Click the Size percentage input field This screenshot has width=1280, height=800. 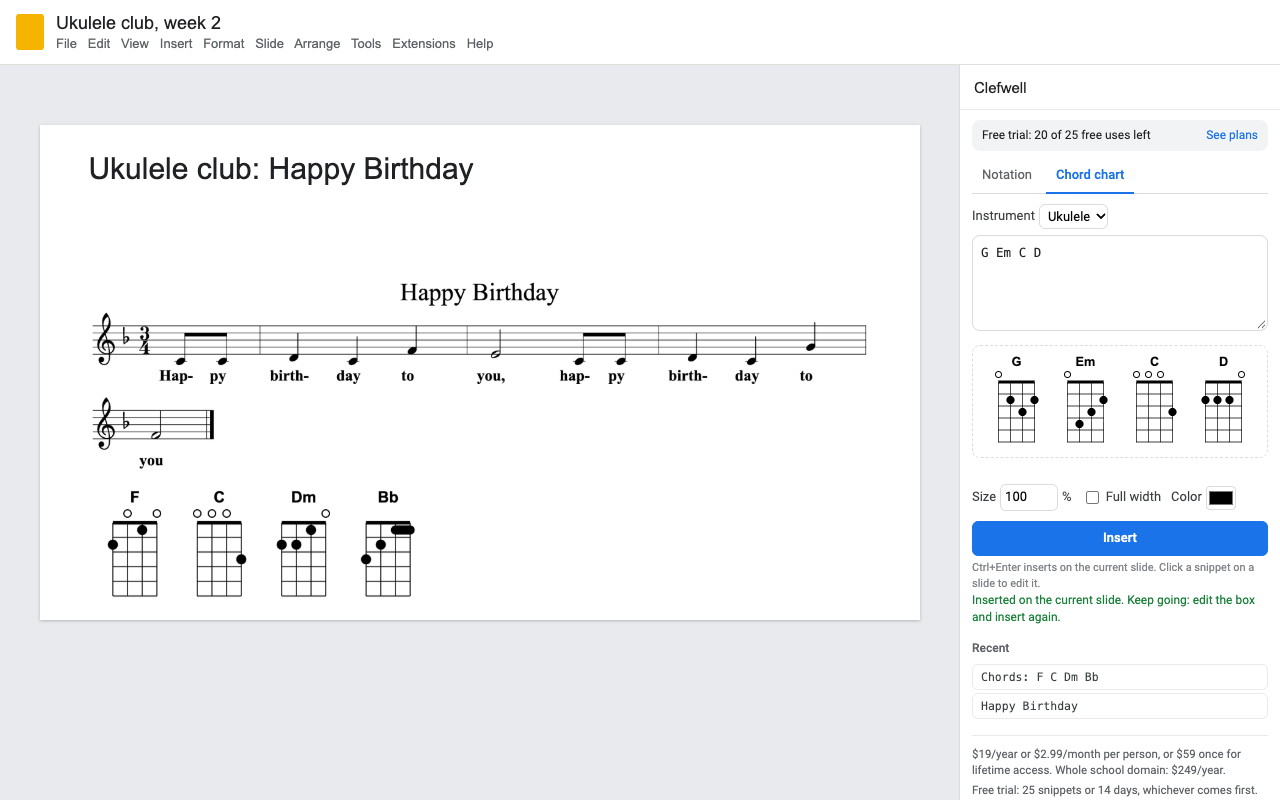[x=1029, y=497]
